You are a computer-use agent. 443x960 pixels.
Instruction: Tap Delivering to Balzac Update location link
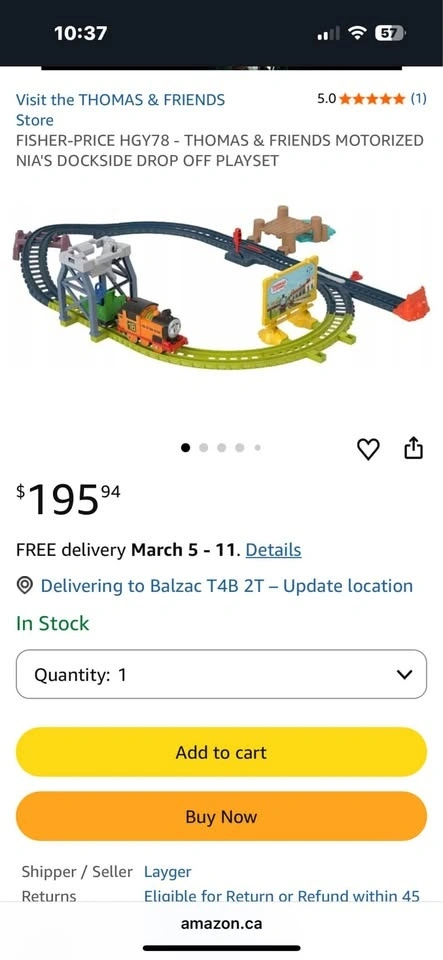[226, 586]
